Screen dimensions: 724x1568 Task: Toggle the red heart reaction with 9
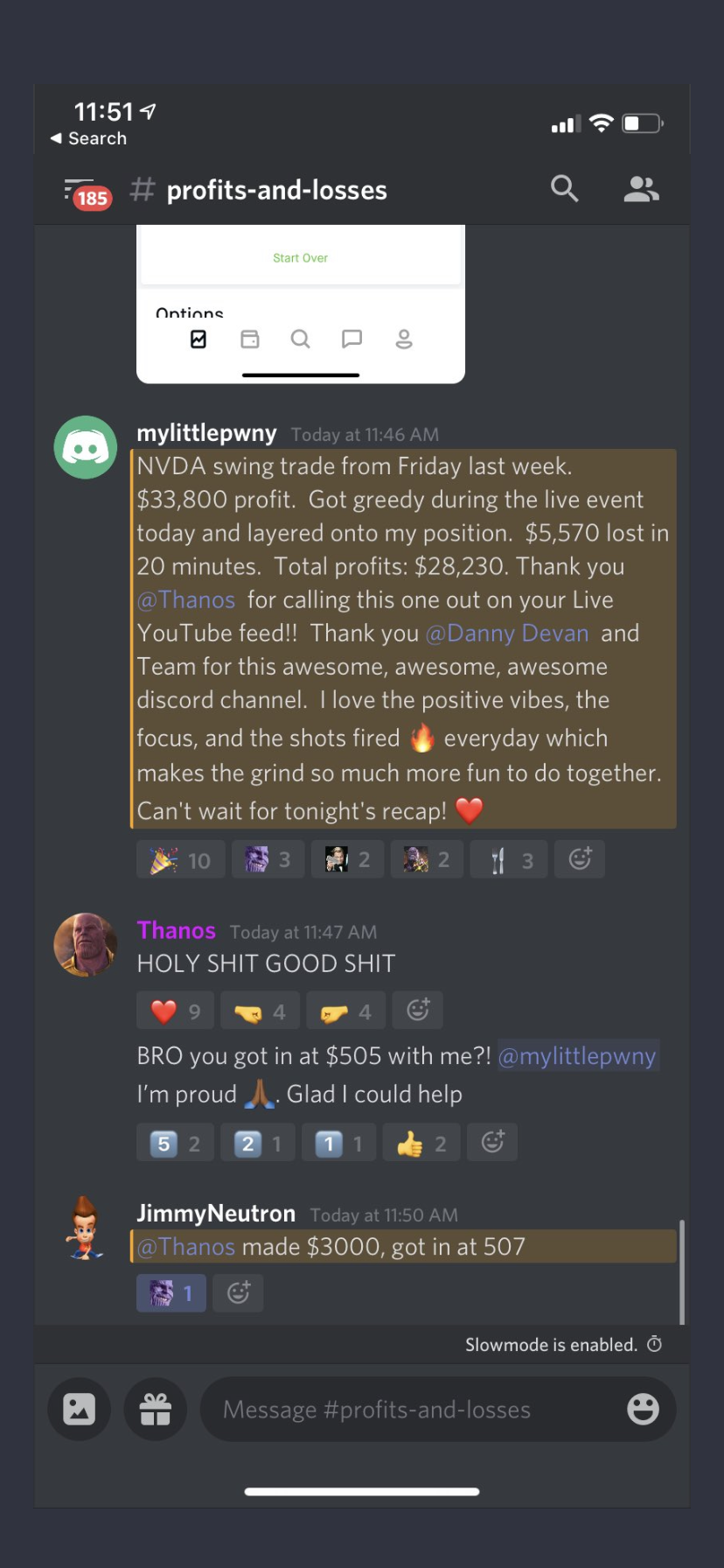tap(175, 1011)
